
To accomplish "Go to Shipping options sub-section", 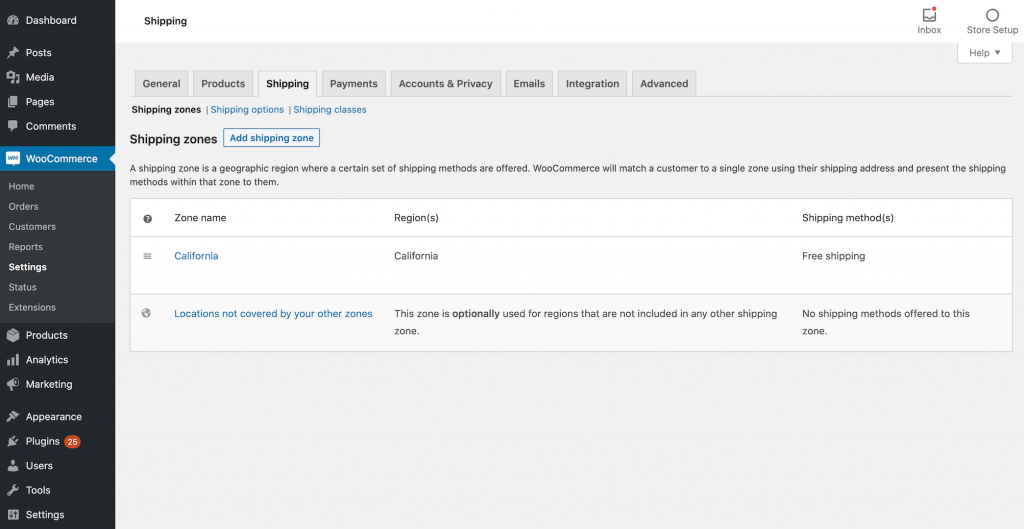I will pos(247,110).
